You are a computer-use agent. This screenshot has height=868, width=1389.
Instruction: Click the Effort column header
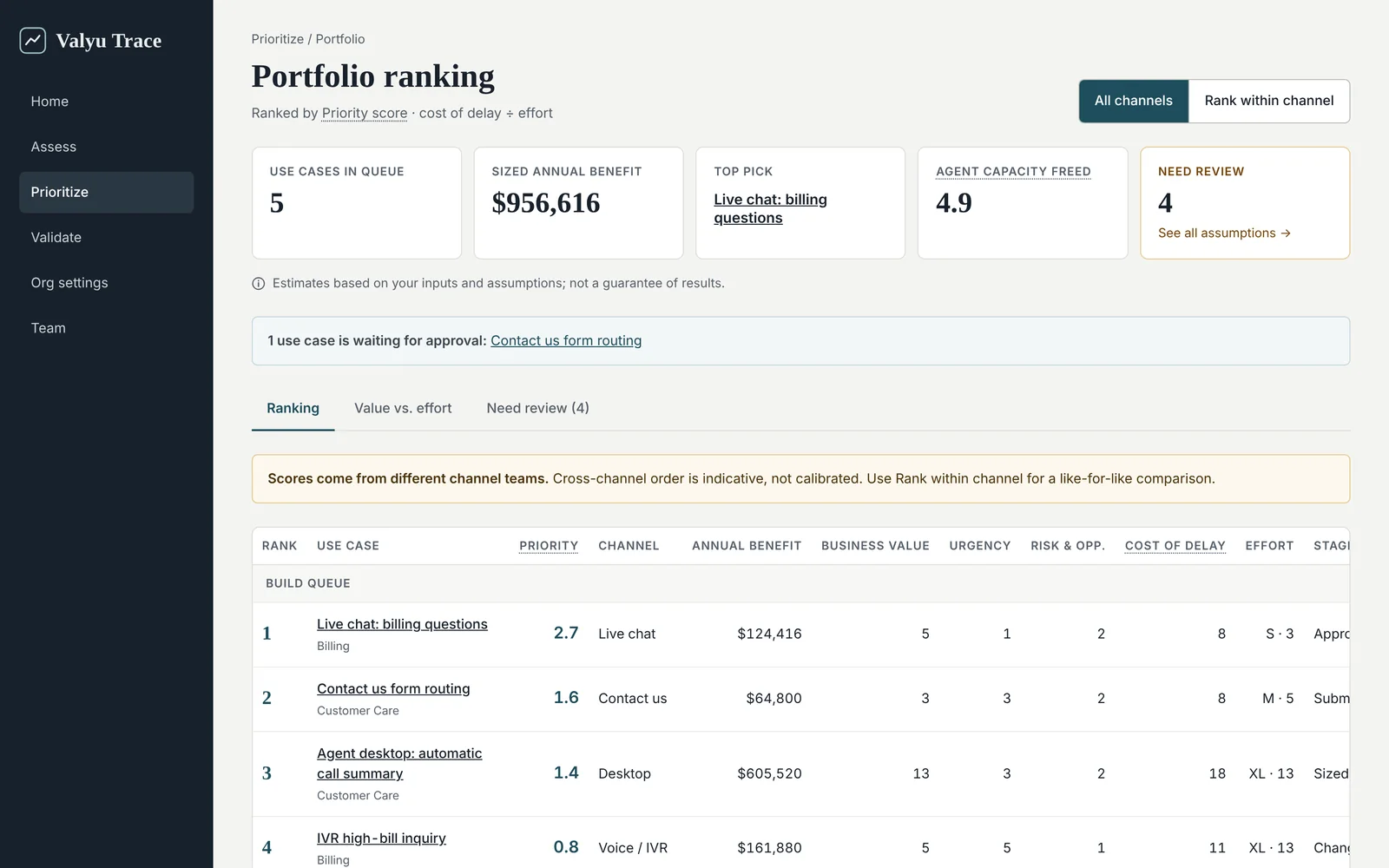coord(1269,546)
